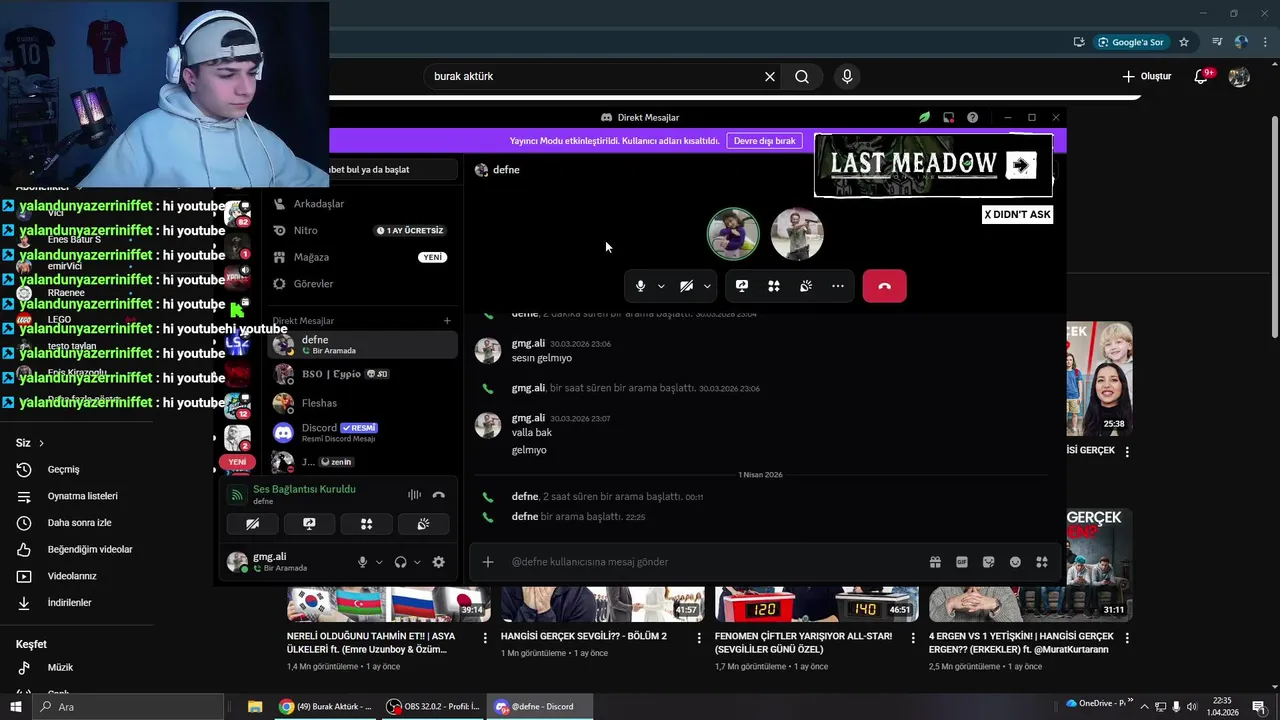Viewport: 1280px width, 720px height.
Task: Clear YouTube search box text
Action: click(x=770, y=76)
